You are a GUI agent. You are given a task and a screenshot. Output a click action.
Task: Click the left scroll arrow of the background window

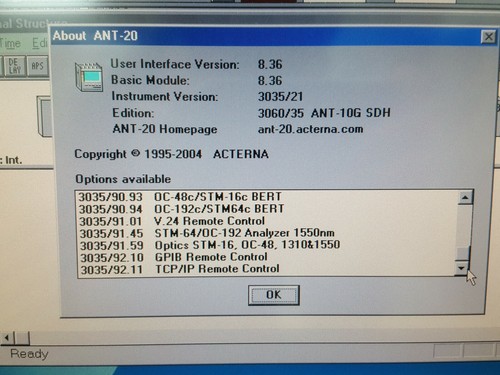[x=7, y=338]
